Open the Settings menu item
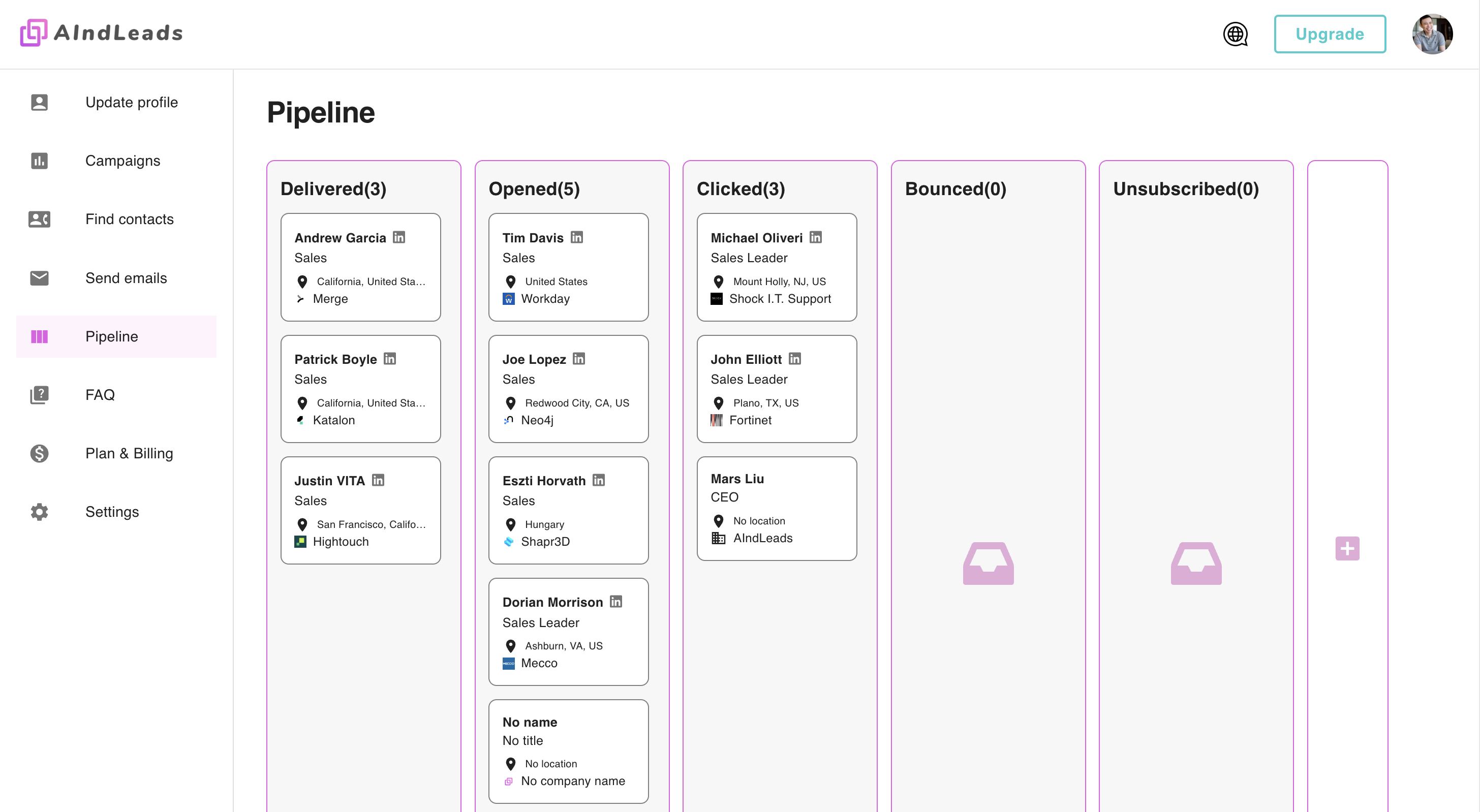The width and height of the screenshot is (1480, 812). coord(111,512)
